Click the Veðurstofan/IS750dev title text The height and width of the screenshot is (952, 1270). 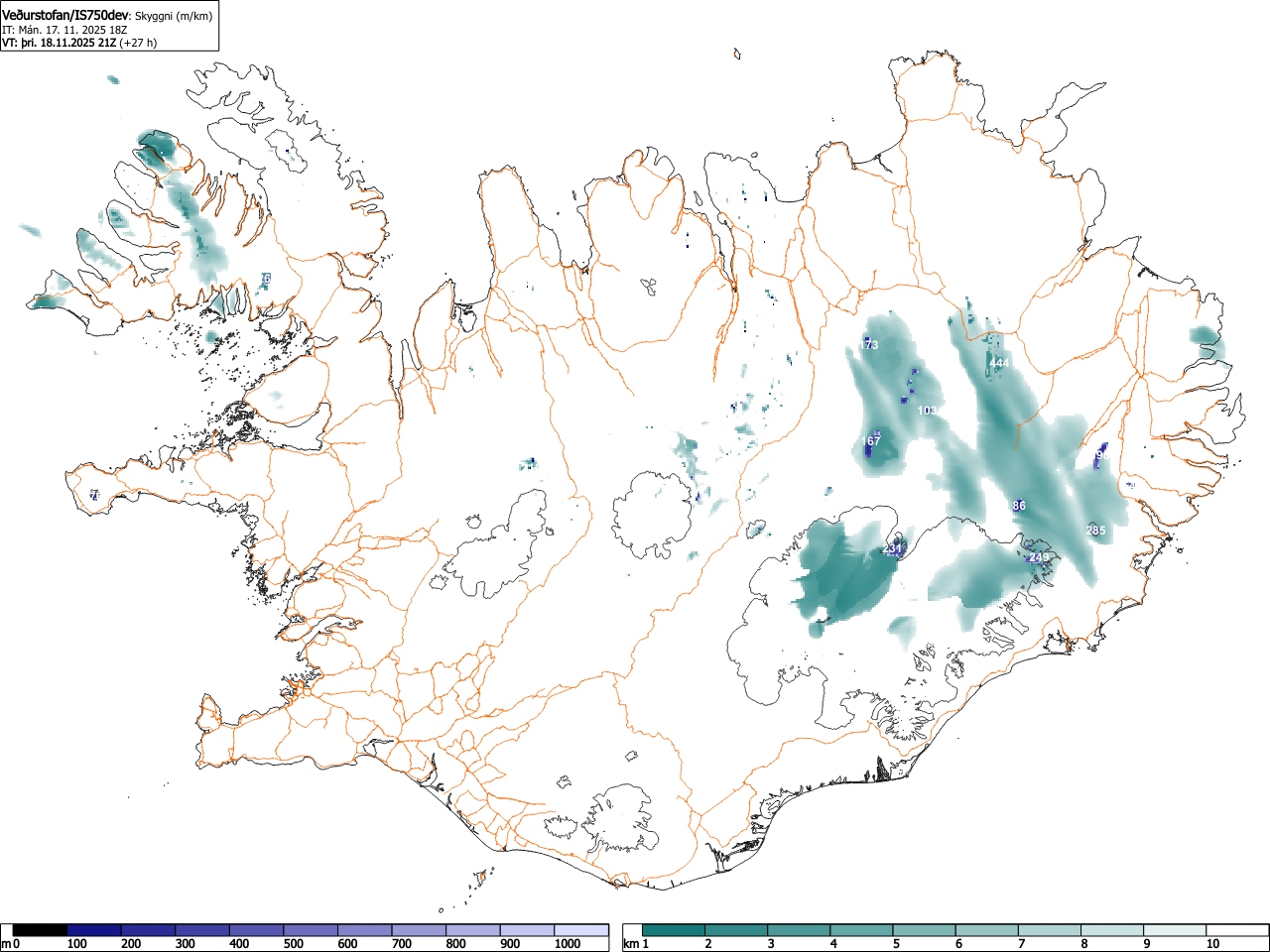65,15
